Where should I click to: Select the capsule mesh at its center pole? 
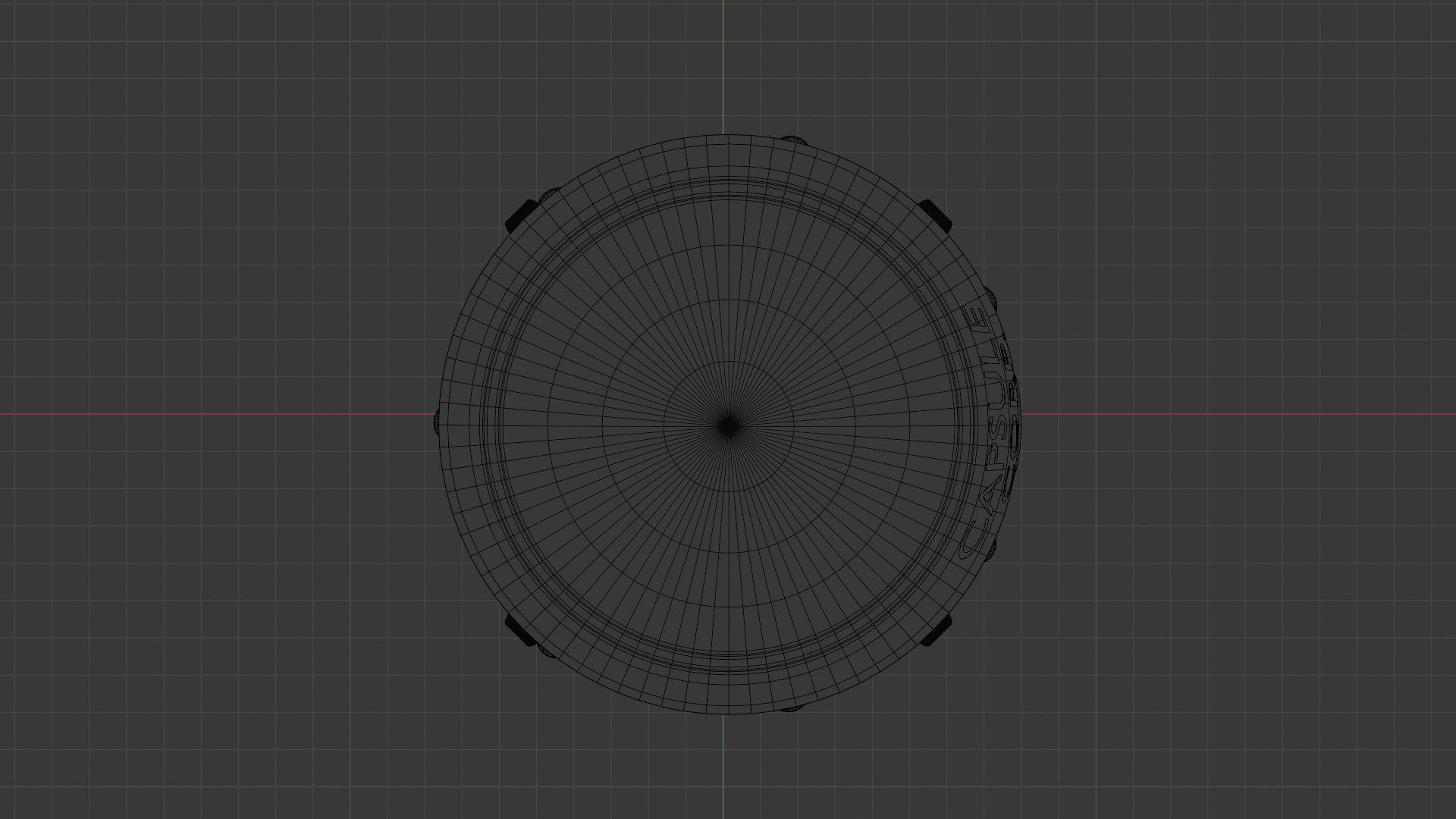click(729, 426)
